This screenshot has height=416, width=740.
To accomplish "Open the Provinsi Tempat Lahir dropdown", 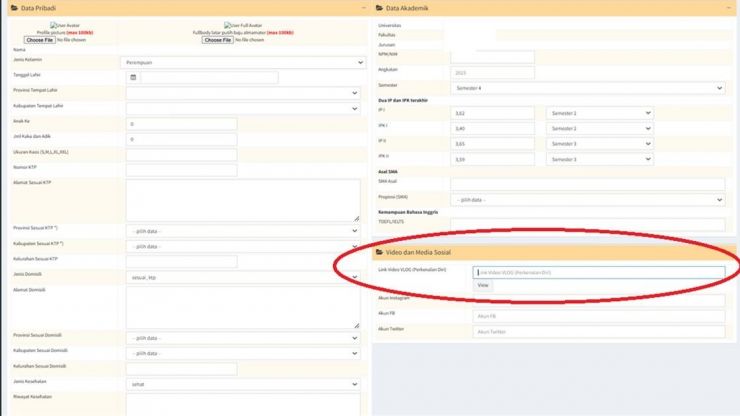I will point(243,93).
